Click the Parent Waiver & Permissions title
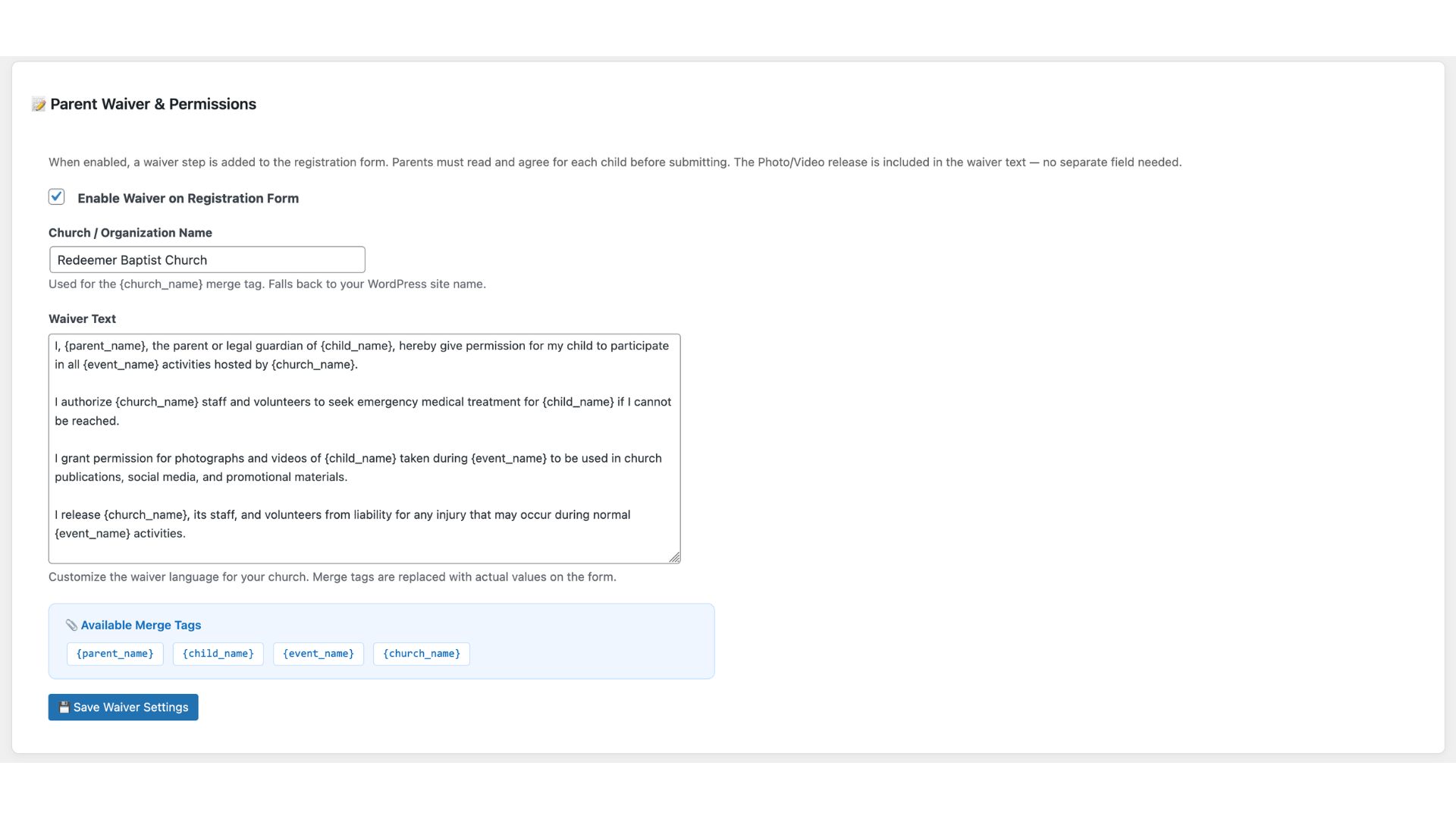The image size is (1456, 819). 153,105
